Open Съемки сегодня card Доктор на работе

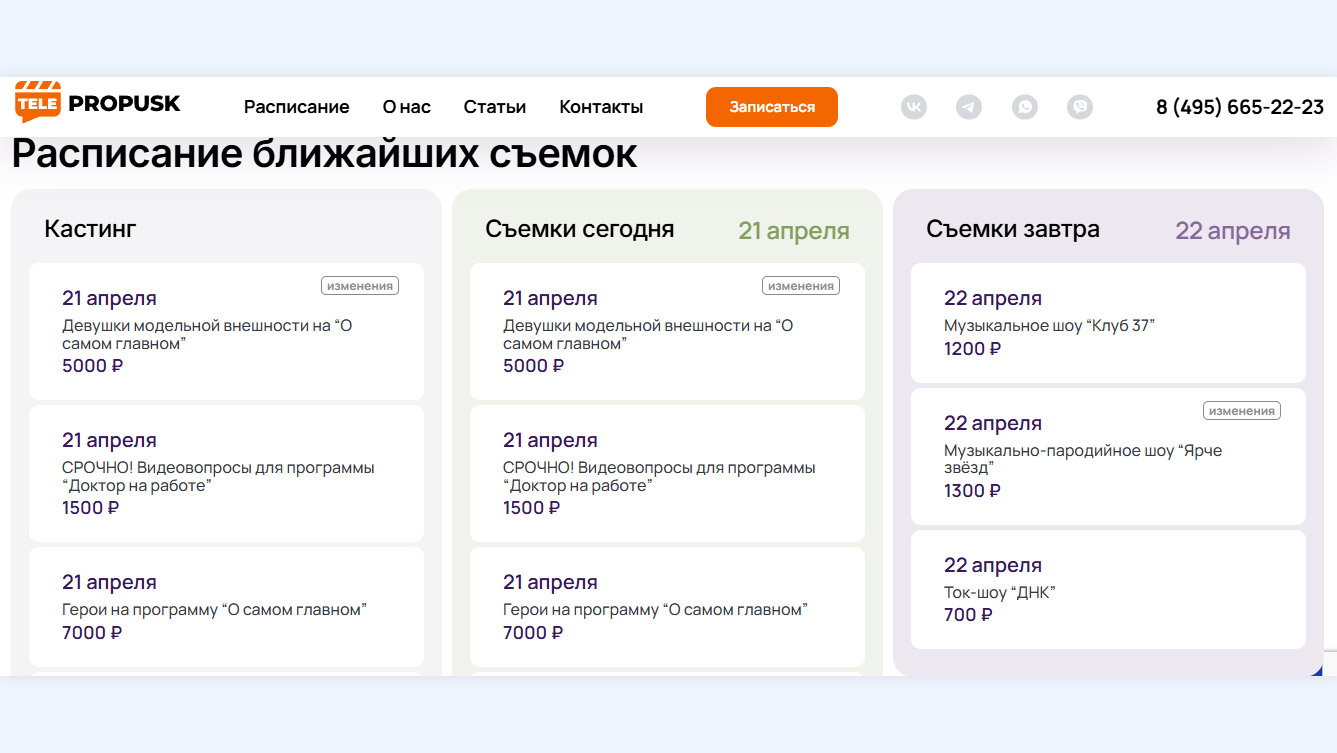(x=667, y=473)
